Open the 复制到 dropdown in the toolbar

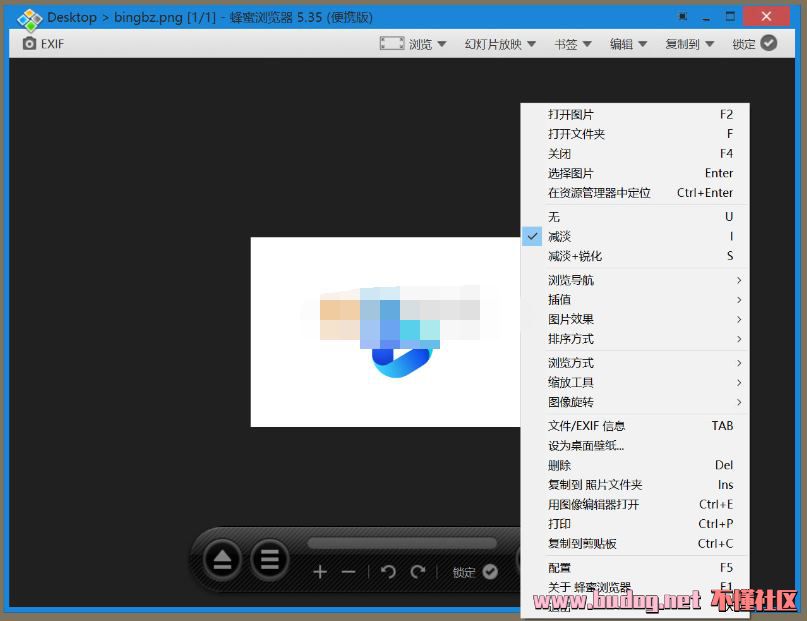tap(690, 44)
